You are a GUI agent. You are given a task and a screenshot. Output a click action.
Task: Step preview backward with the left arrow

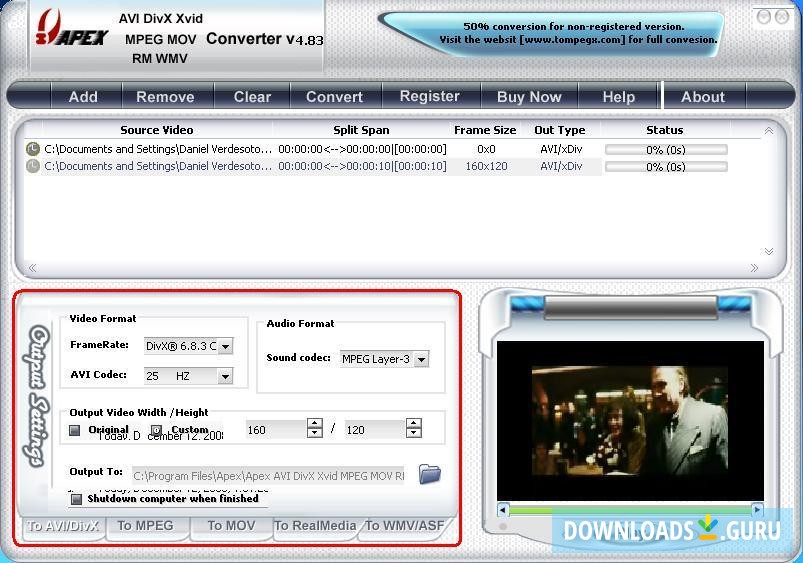[x=503, y=510]
